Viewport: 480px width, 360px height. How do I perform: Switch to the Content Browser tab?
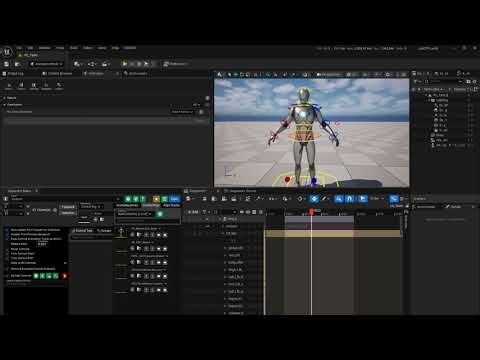click(58, 74)
